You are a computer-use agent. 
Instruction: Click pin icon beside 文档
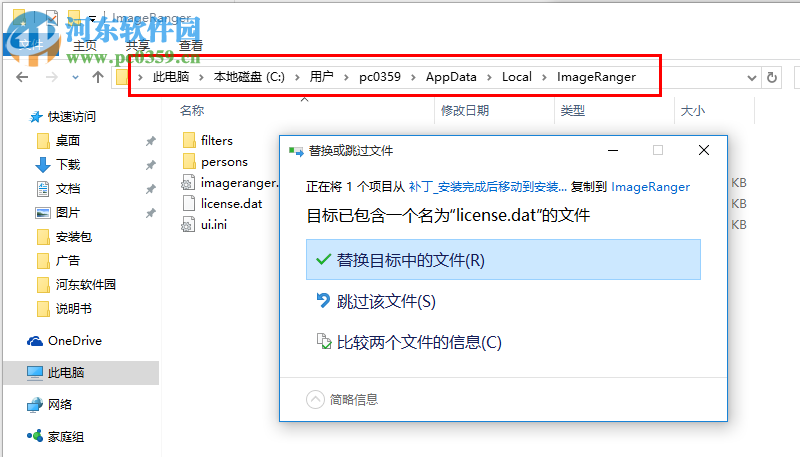151,189
